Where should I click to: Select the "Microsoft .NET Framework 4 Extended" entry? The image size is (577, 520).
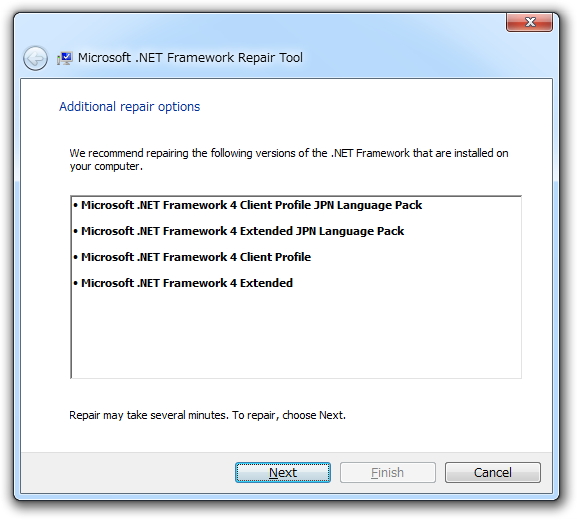(x=183, y=283)
